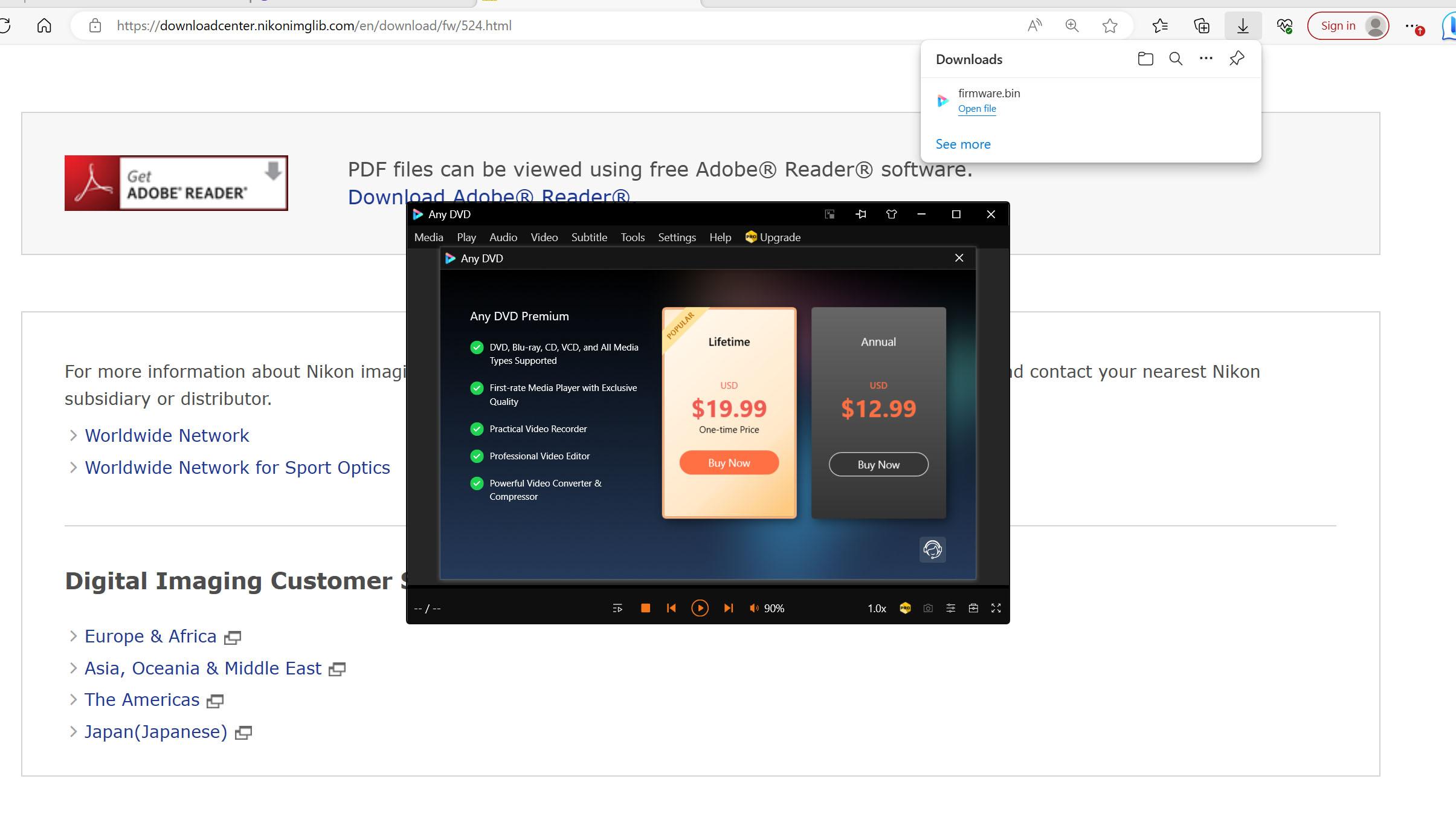Click the Practical Video Recorder checkmark
This screenshot has height=831, width=1456.
coord(477,429)
